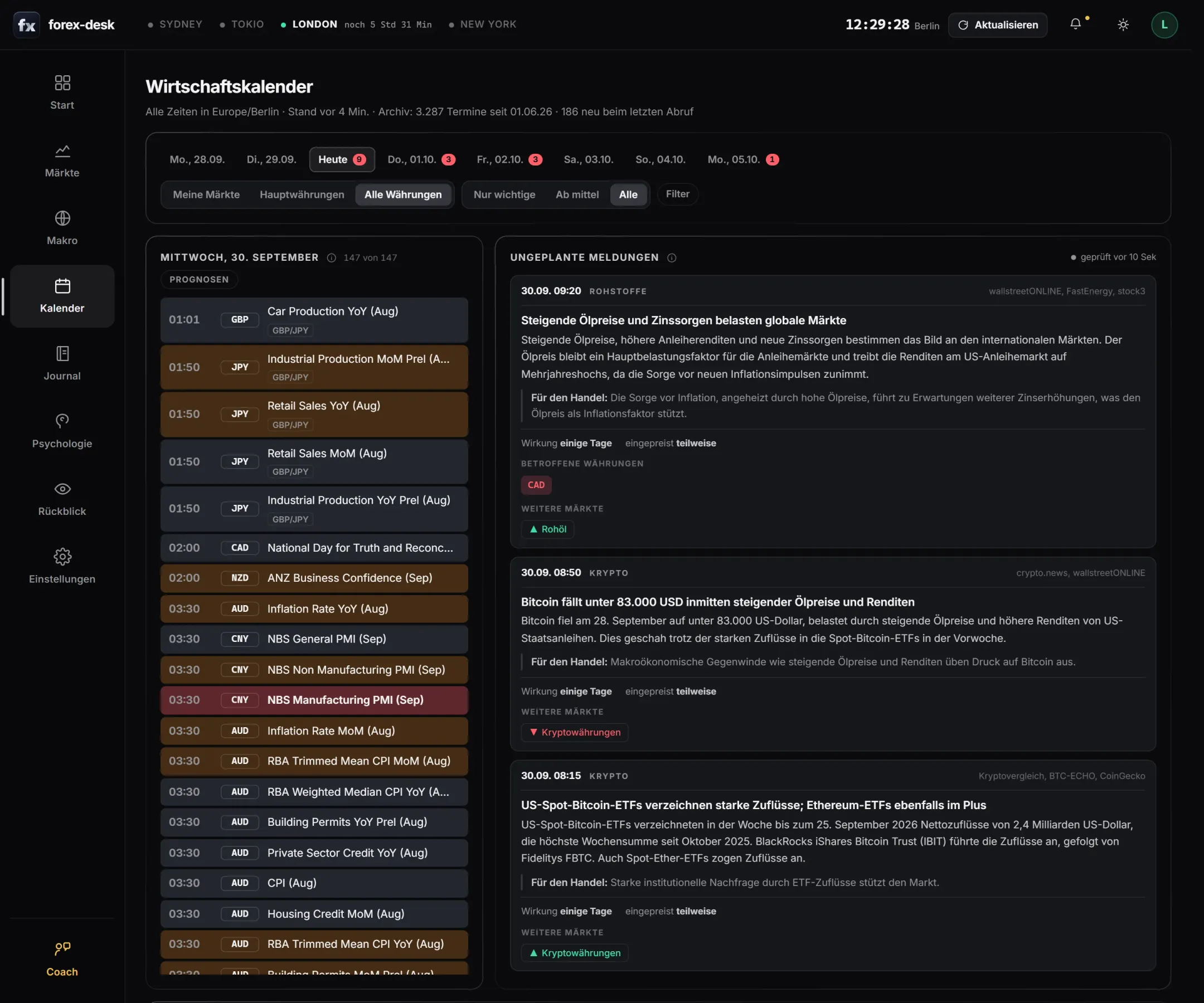This screenshot has width=1204, height=1003.
Task: Switch to Mo., 05.10. day tab
Action: click(743, 159)
